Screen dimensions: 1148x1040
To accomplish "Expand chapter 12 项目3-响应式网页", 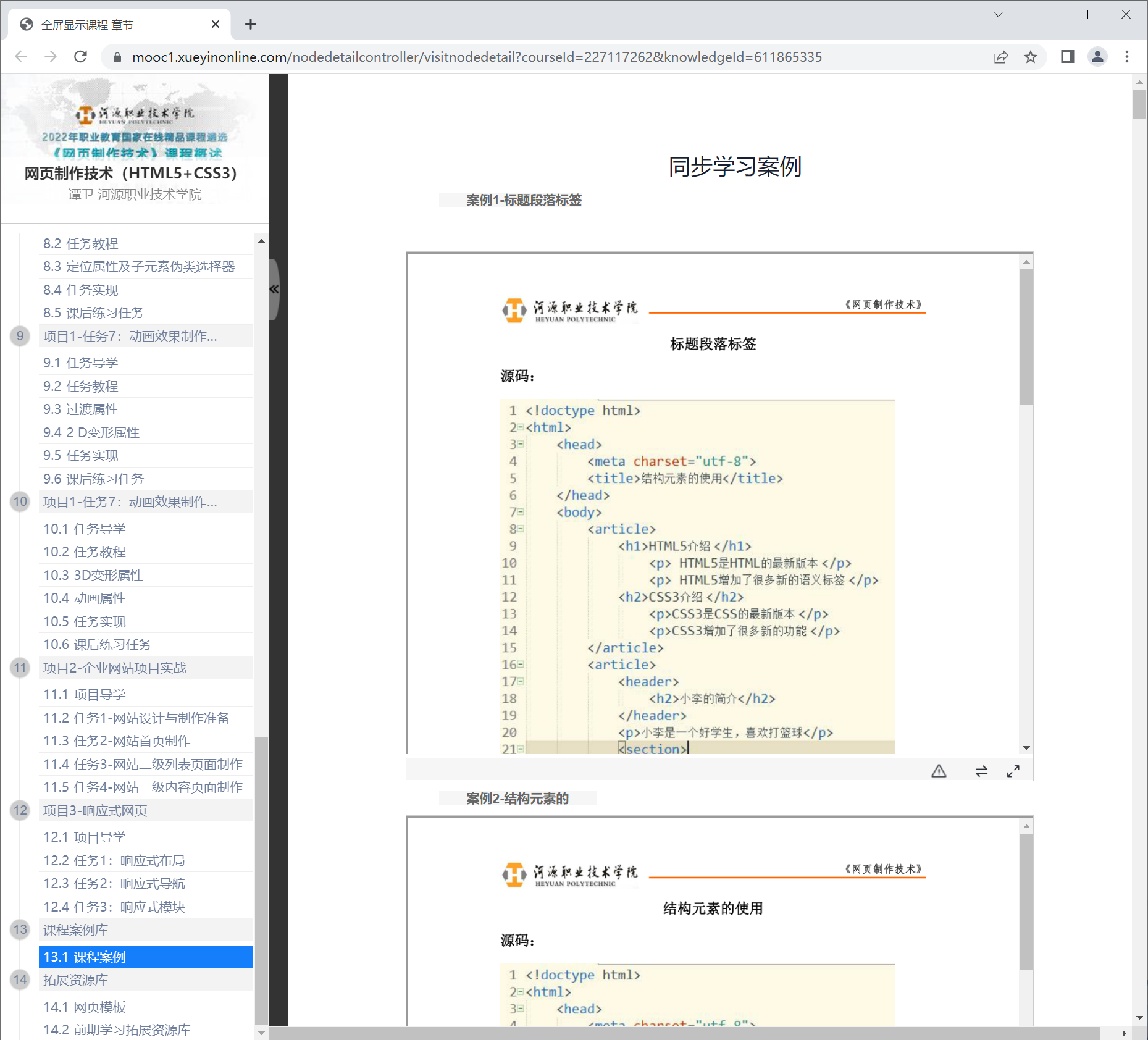I will 95,810.
